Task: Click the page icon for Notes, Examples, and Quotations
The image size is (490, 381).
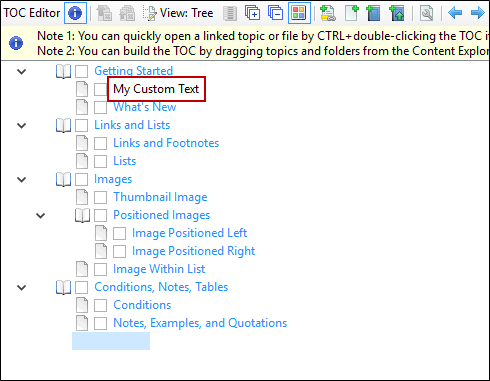Action: 82,323
